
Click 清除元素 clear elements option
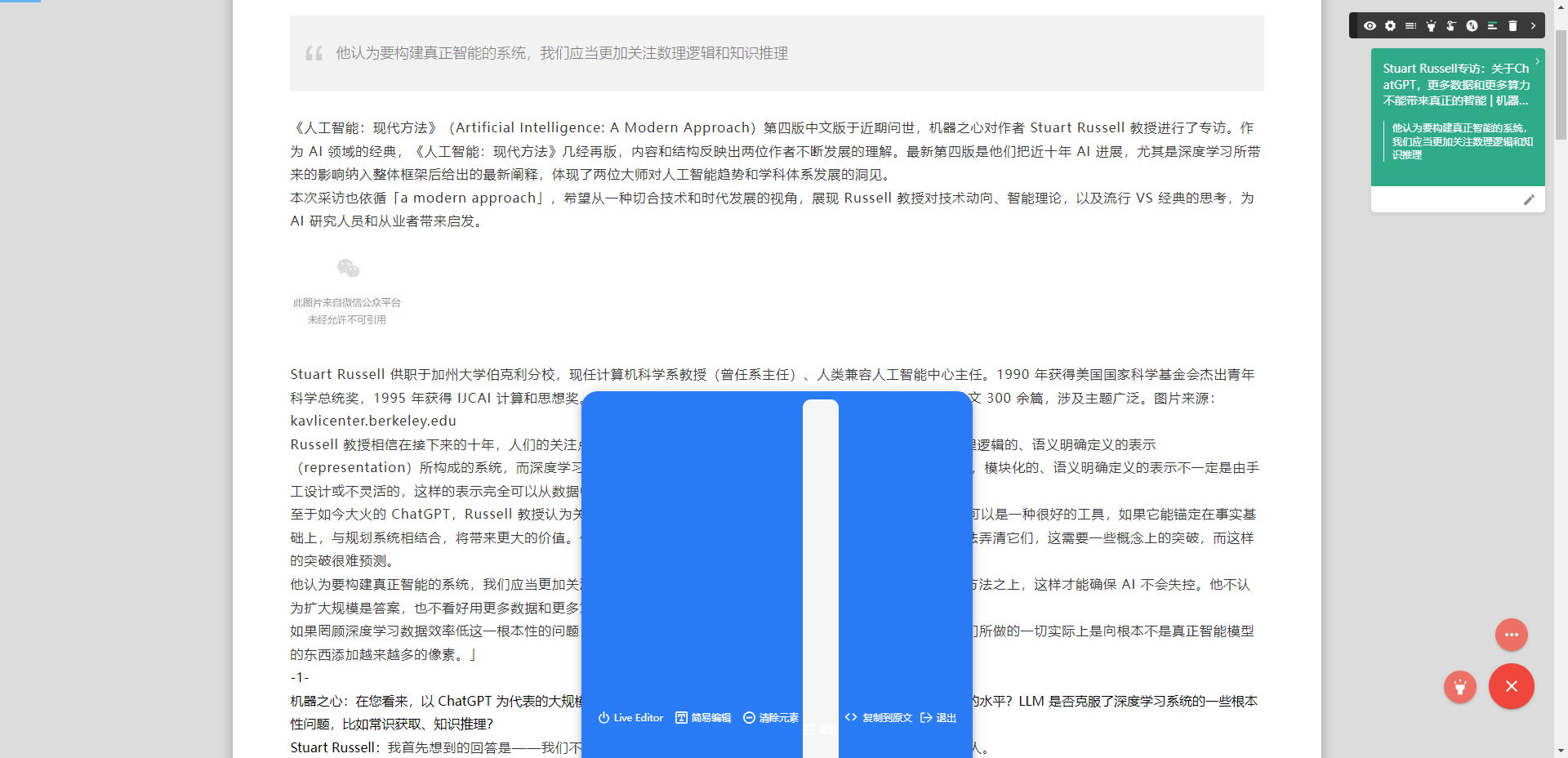(x=771, y=718)
